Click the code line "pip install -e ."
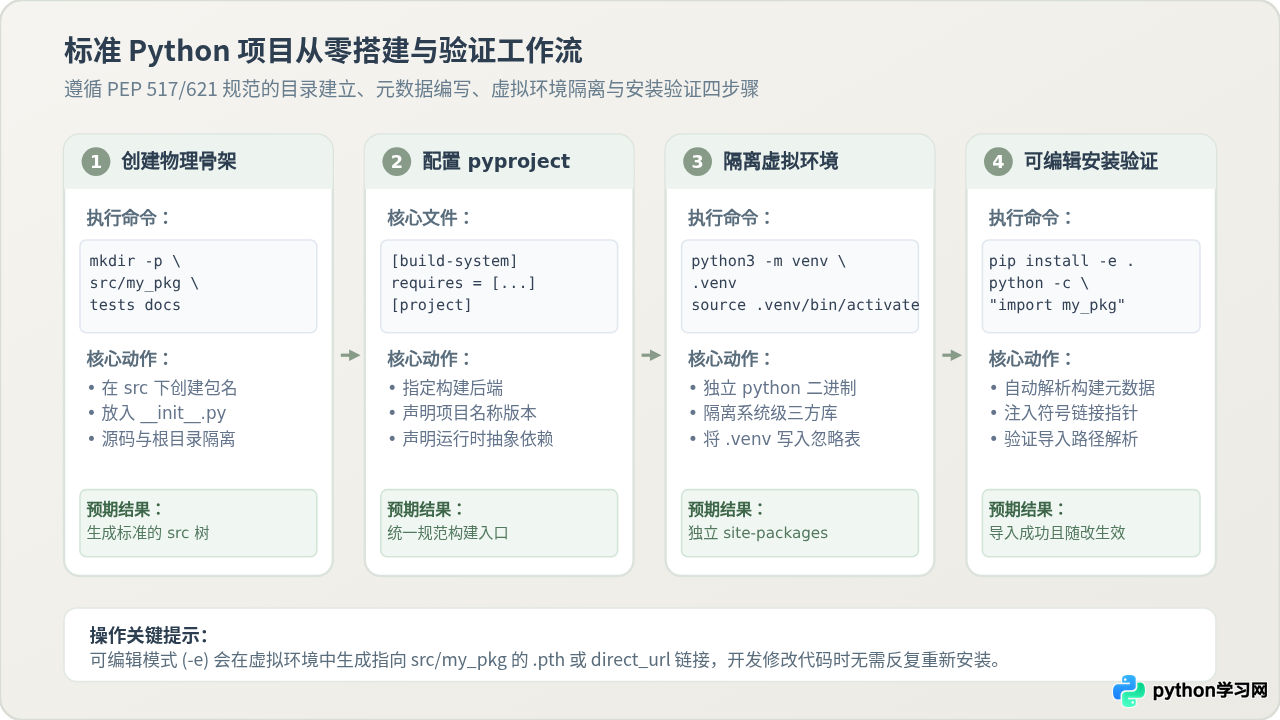The height and width of the screenshot is (720, 1280). [1062, 262]
